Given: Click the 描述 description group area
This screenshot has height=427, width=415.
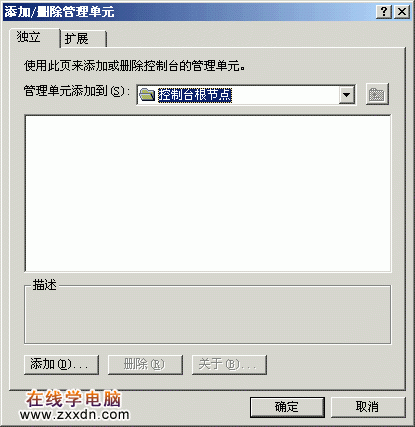Looking at the screenshot, I should click(208, 314).
